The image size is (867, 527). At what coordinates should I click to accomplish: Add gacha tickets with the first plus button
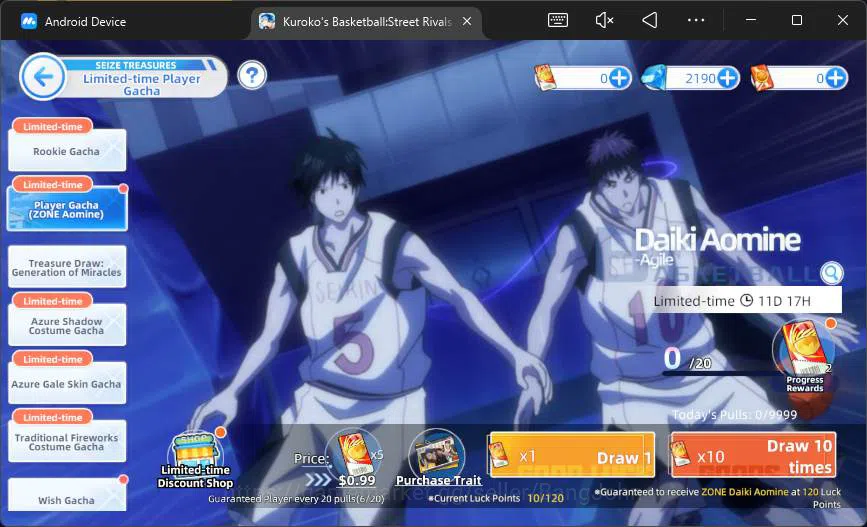pos(619,78)
